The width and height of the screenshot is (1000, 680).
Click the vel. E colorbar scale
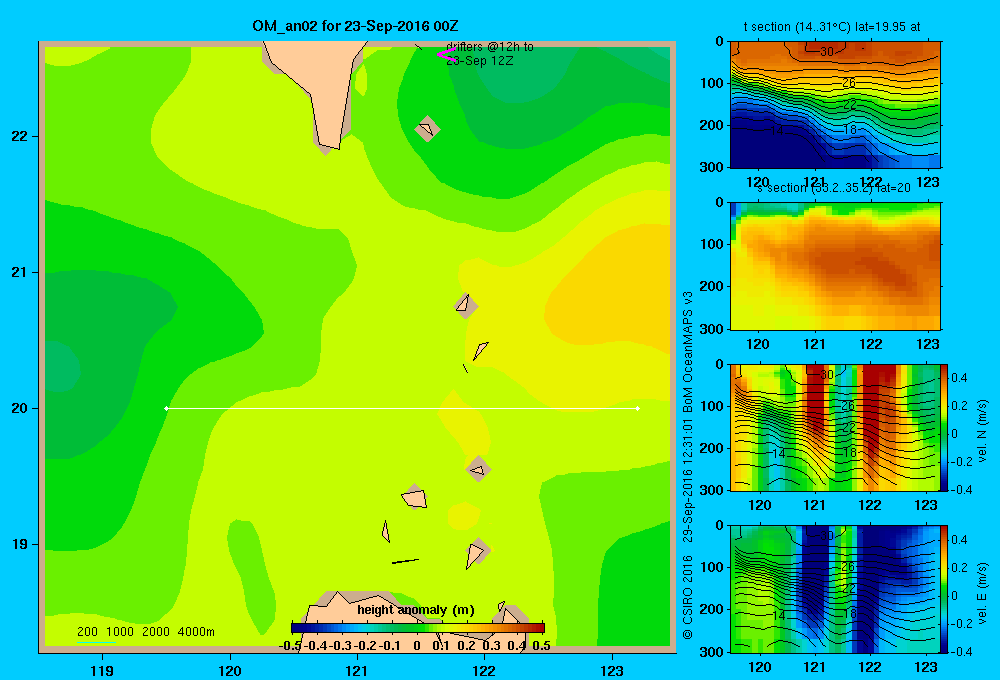[945, 589]
